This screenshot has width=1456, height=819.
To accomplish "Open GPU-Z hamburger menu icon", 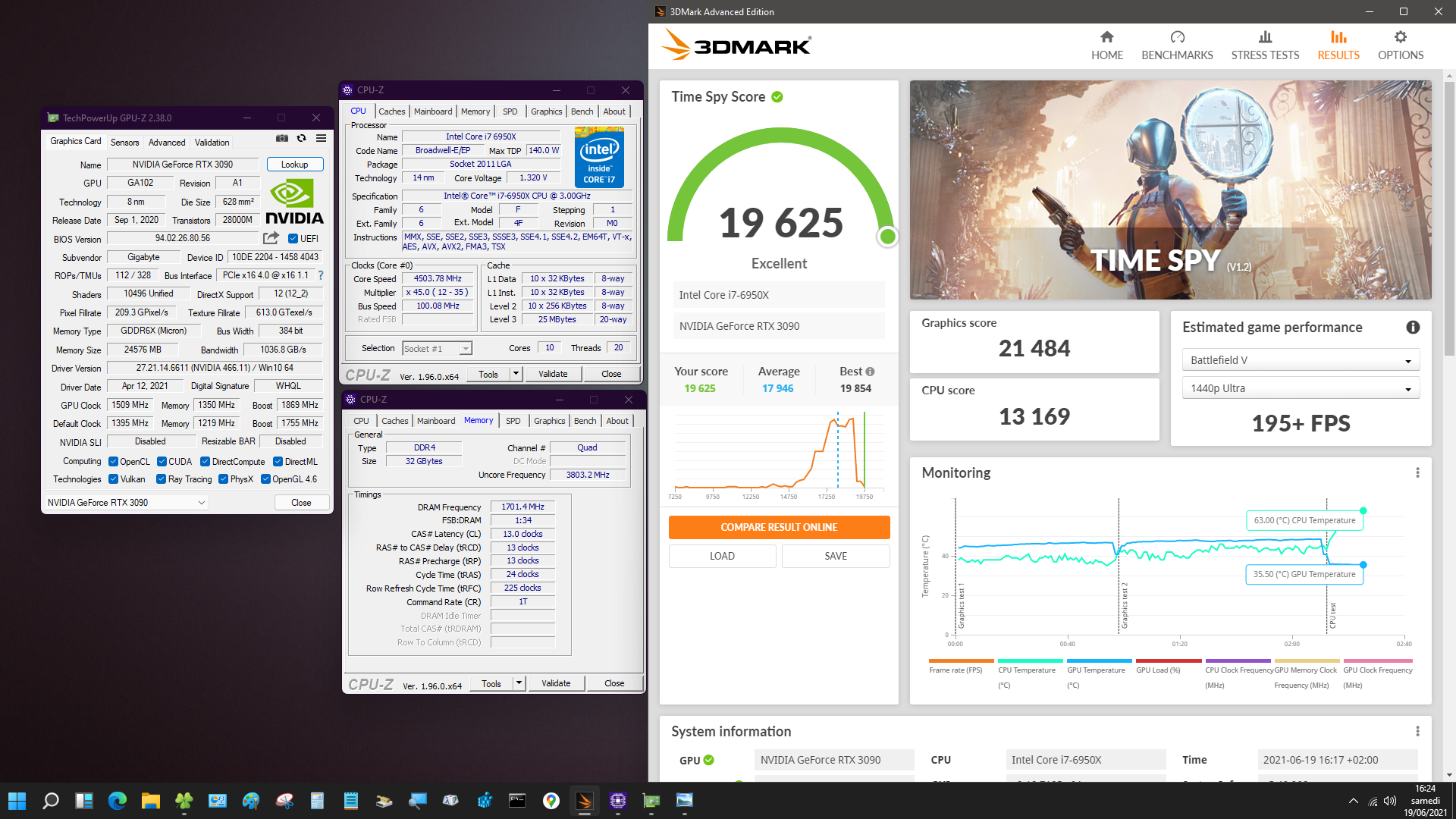I will (x=321, y=138).
